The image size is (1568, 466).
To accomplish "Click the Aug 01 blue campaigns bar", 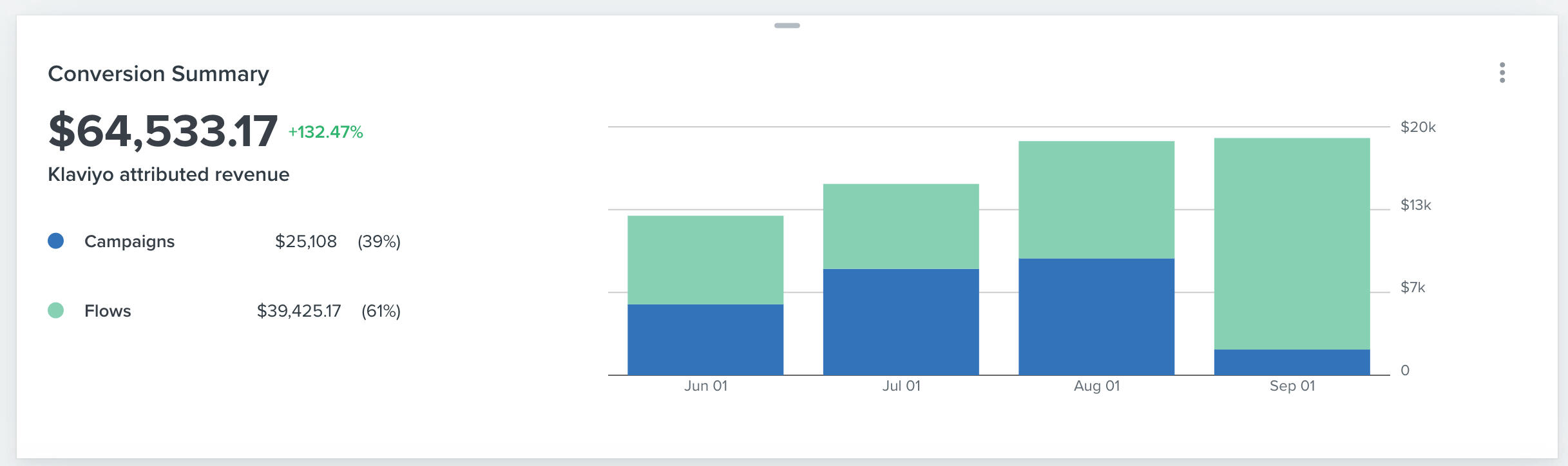I will pyautogui.click(x=1096, y=317).
